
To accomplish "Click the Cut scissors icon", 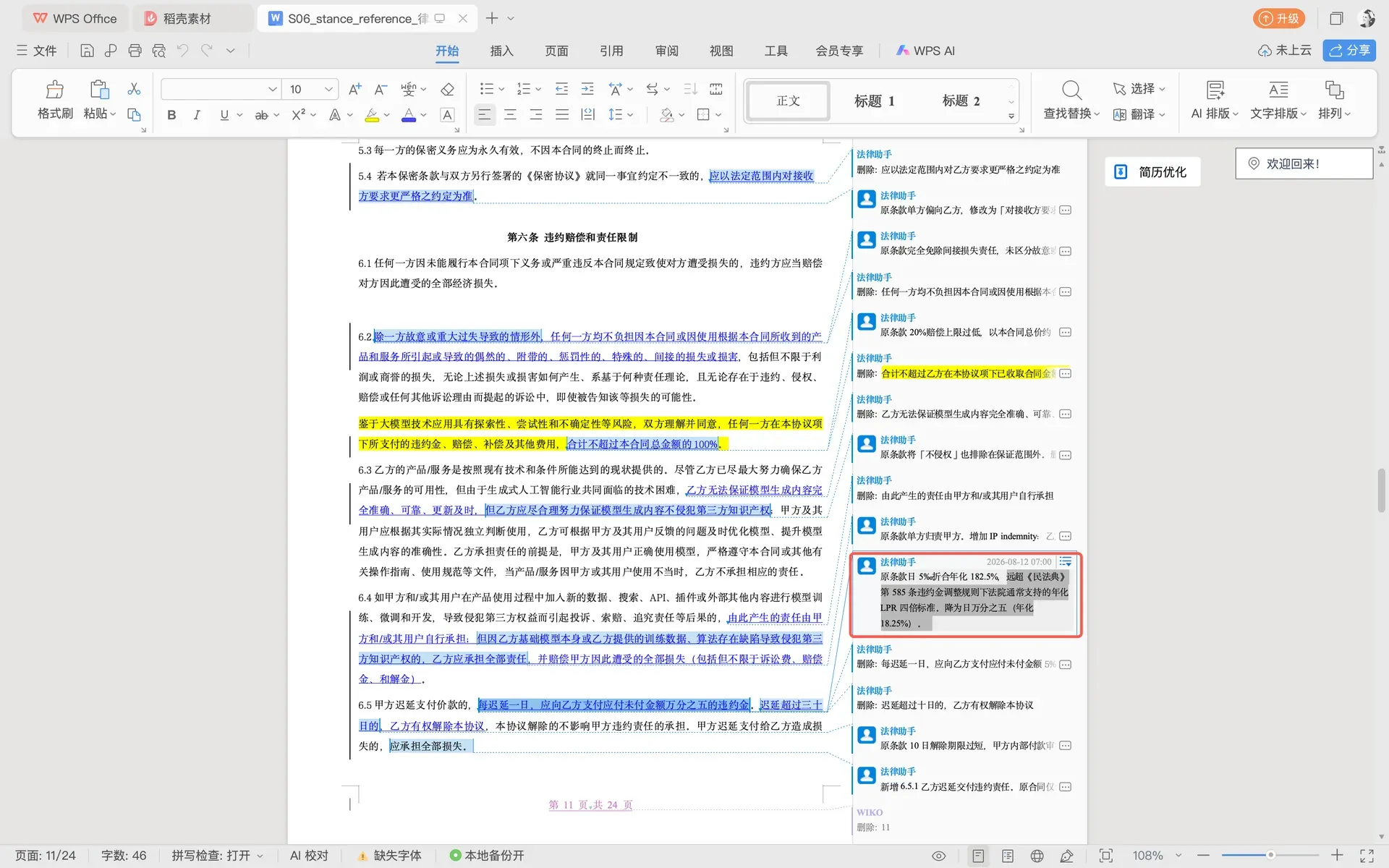I will click(134, 89).
